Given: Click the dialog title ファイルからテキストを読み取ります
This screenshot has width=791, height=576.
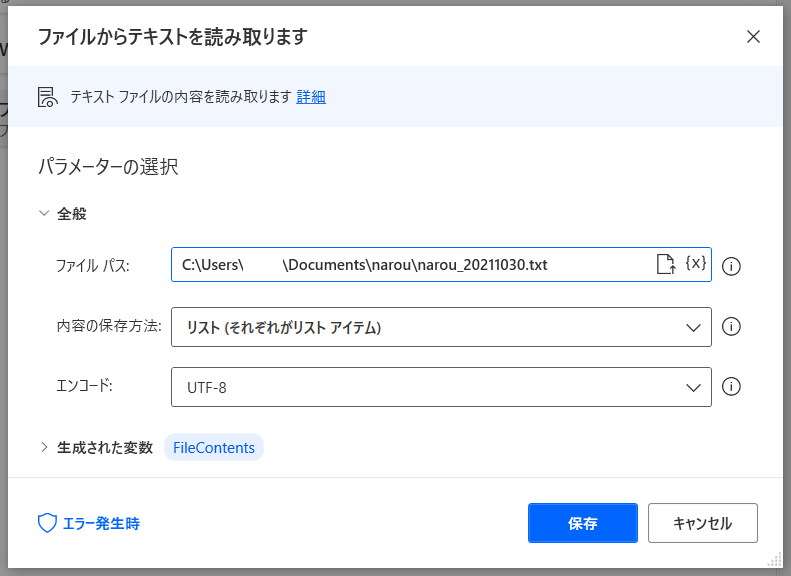Looking at the screenshot, I should click(173, 37).
